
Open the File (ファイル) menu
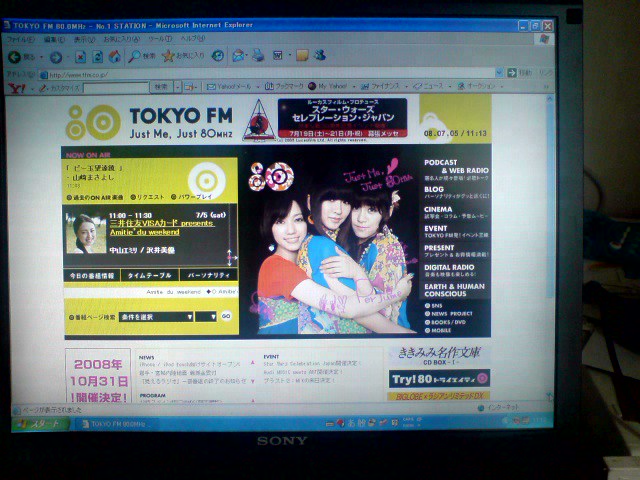click(x=21, y=40)
